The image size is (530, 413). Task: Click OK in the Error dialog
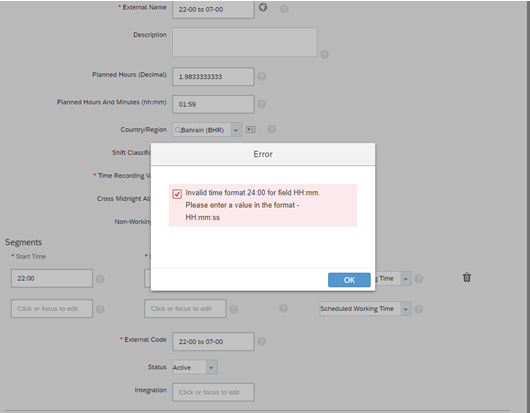[349, 280]
